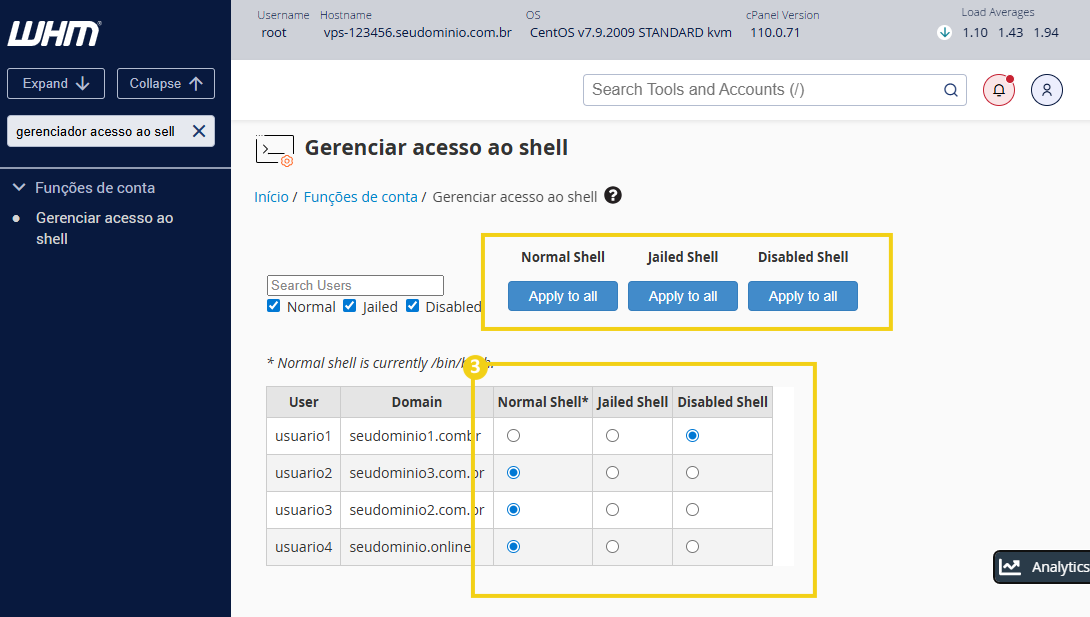Select Jailed Shell for usuario4

612,546
